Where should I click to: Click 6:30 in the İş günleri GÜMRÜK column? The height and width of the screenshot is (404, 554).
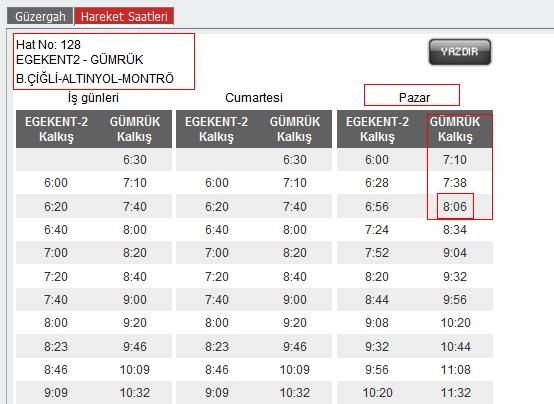(135, 160)
